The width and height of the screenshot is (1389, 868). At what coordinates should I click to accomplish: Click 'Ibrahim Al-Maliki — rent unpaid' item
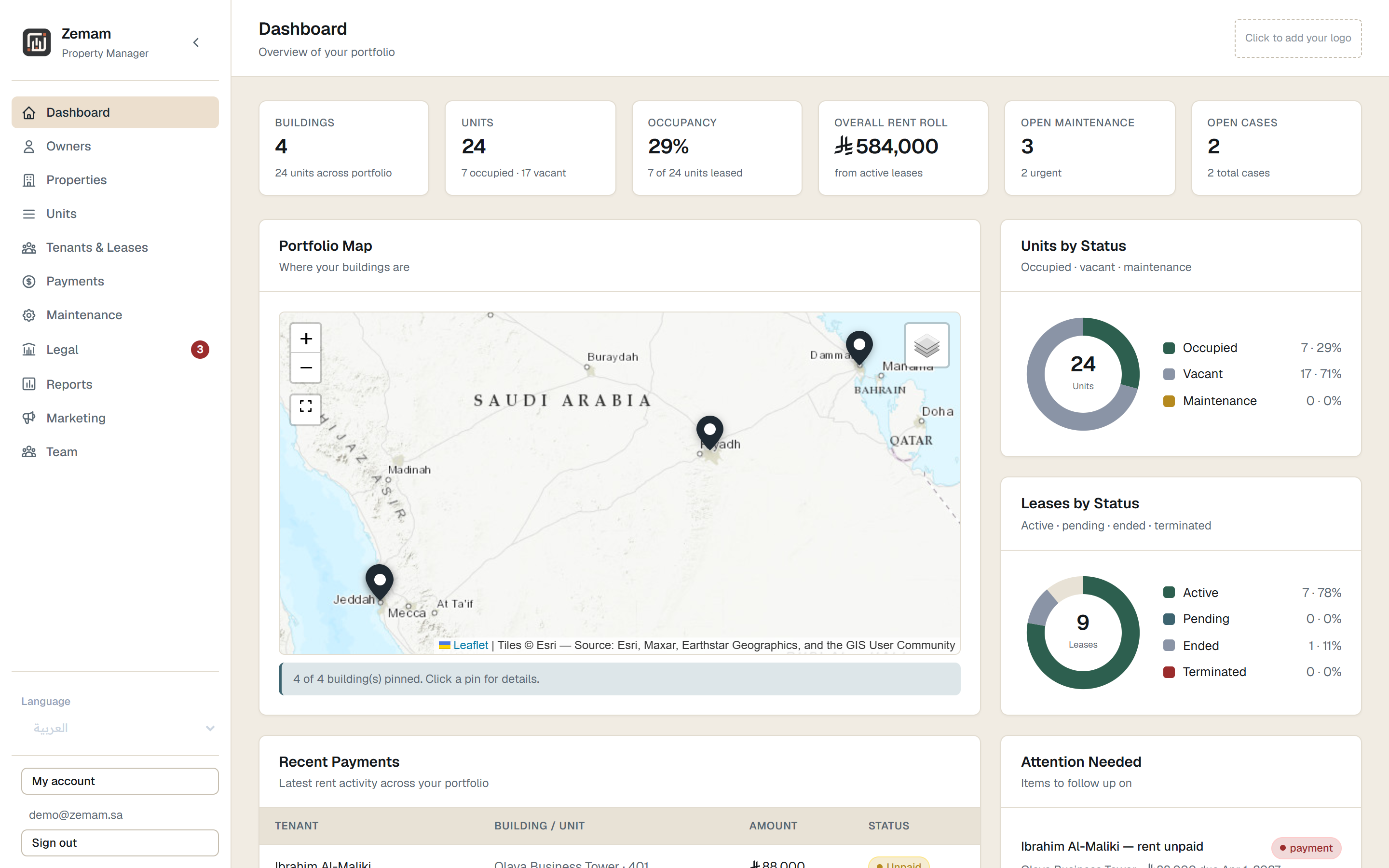tap(1112, 847)
